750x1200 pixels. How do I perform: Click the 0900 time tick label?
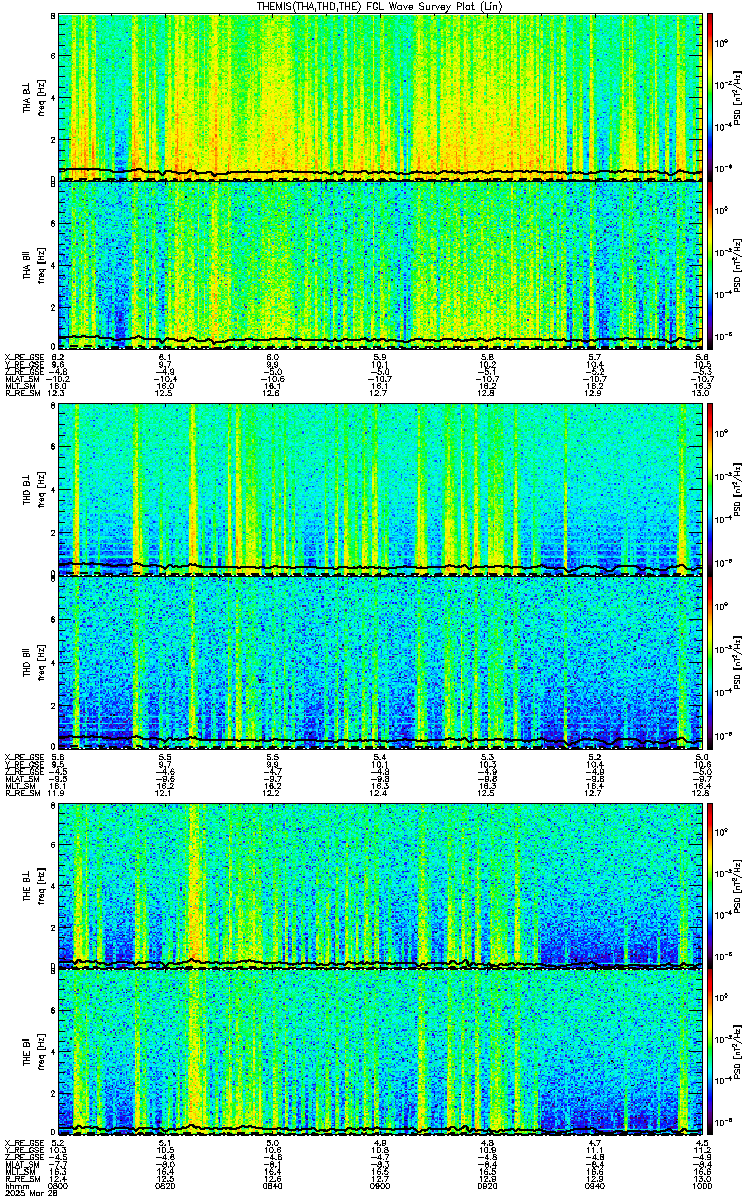pos(380,1185)
